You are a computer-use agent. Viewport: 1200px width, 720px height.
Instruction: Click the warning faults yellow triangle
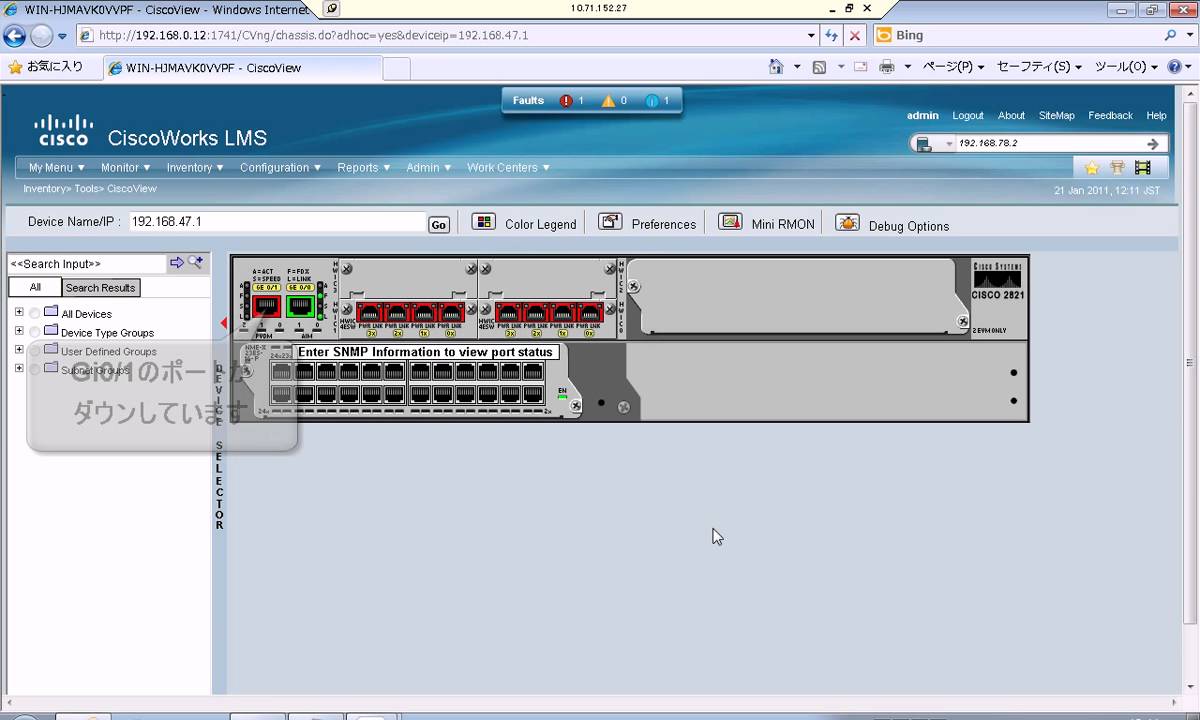point(608,101)
